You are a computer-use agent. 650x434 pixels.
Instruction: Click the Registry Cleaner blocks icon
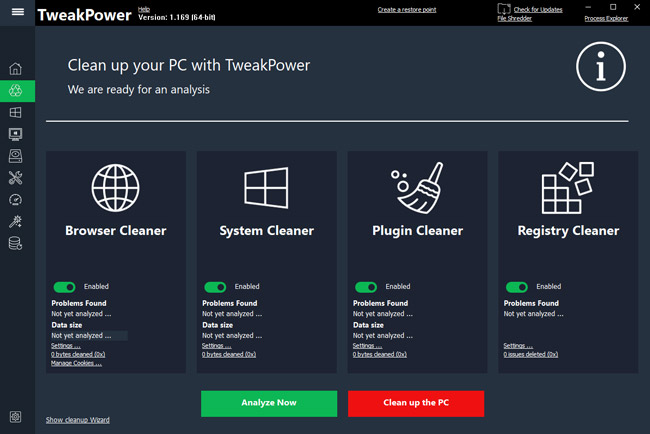pyautogui.click(x=568, y=188)
